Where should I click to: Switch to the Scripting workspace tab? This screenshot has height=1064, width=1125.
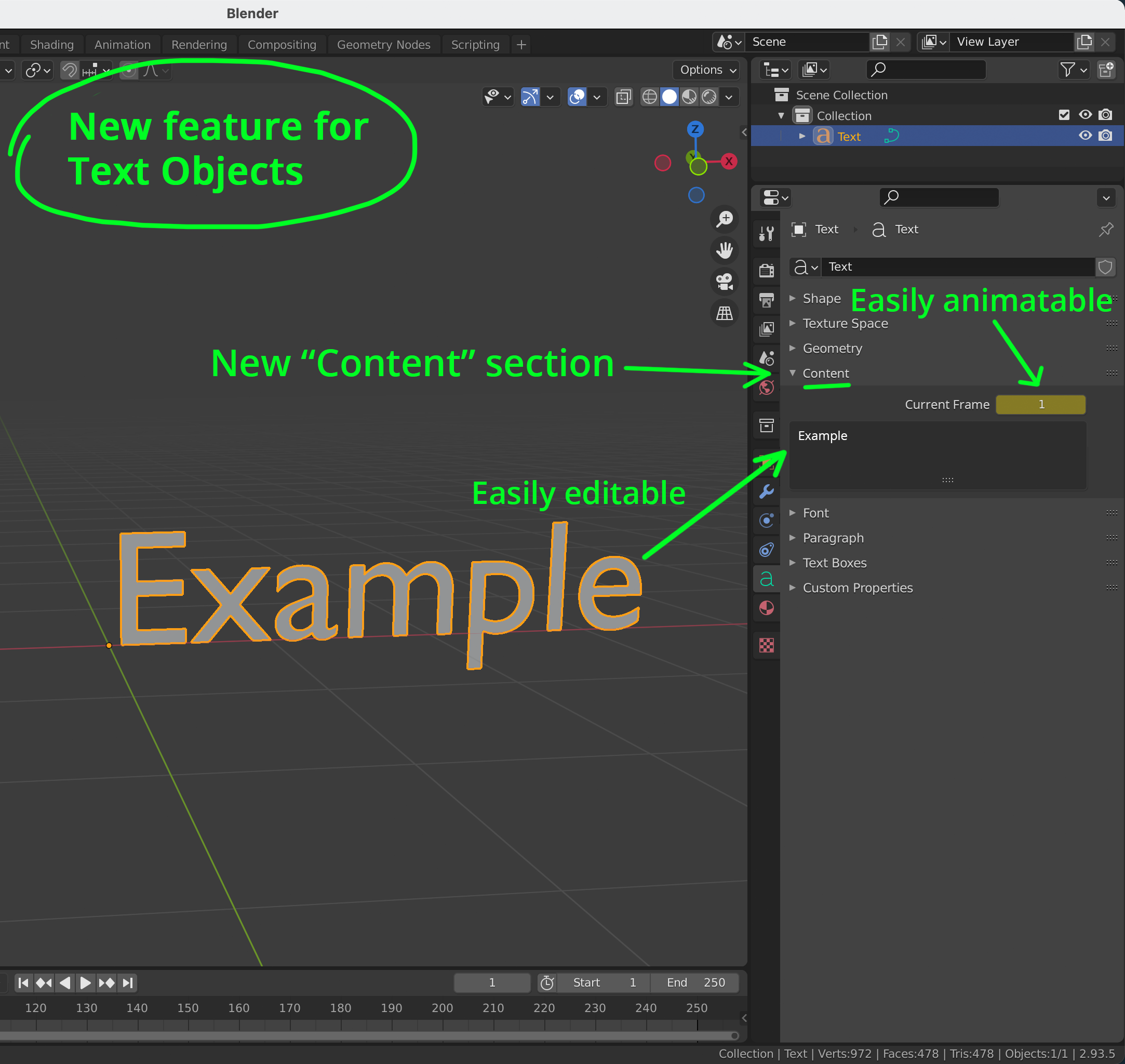pyautogui.click(x=475, y=44)
